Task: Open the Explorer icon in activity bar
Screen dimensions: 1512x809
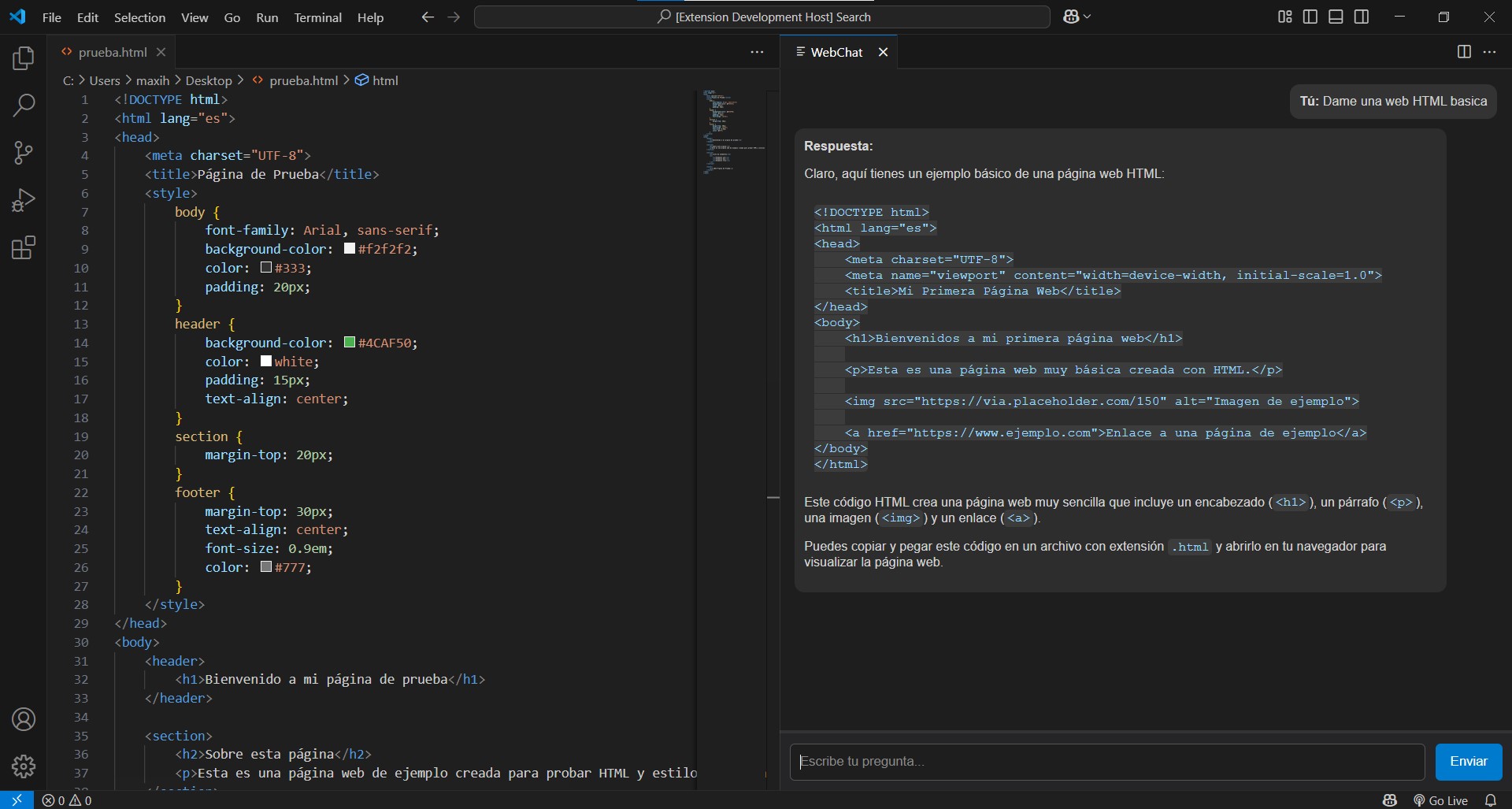Action: (23, 58)
